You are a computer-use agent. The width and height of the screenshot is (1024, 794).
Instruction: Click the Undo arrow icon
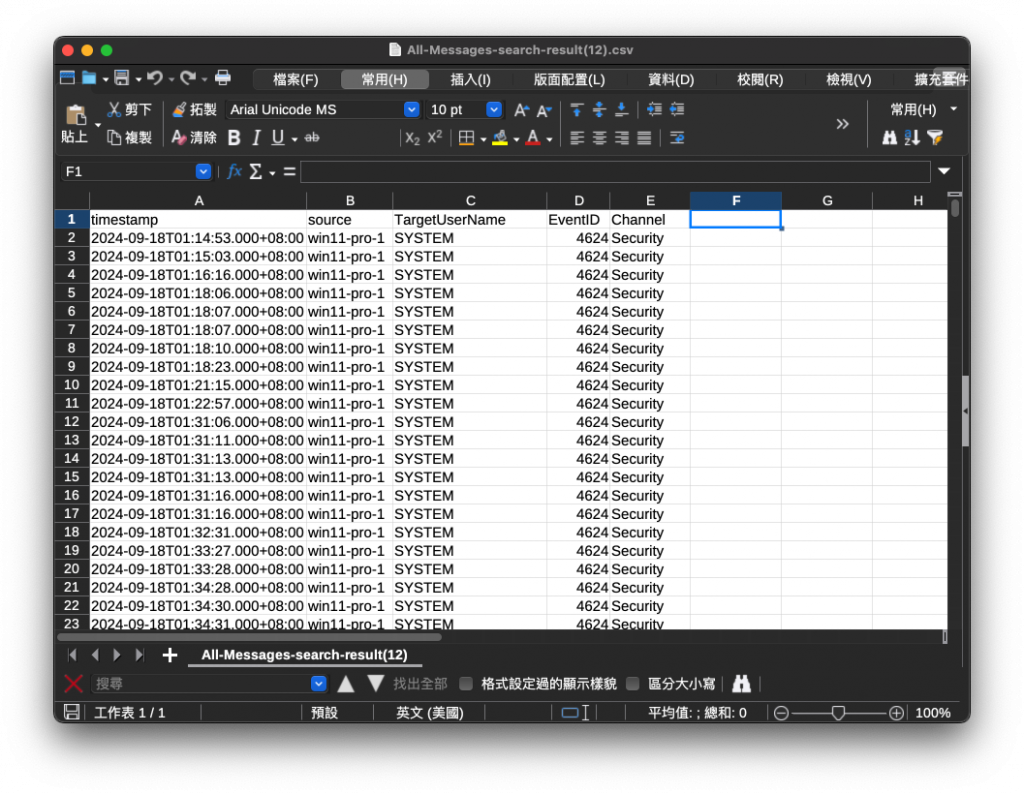pos(155,78)
